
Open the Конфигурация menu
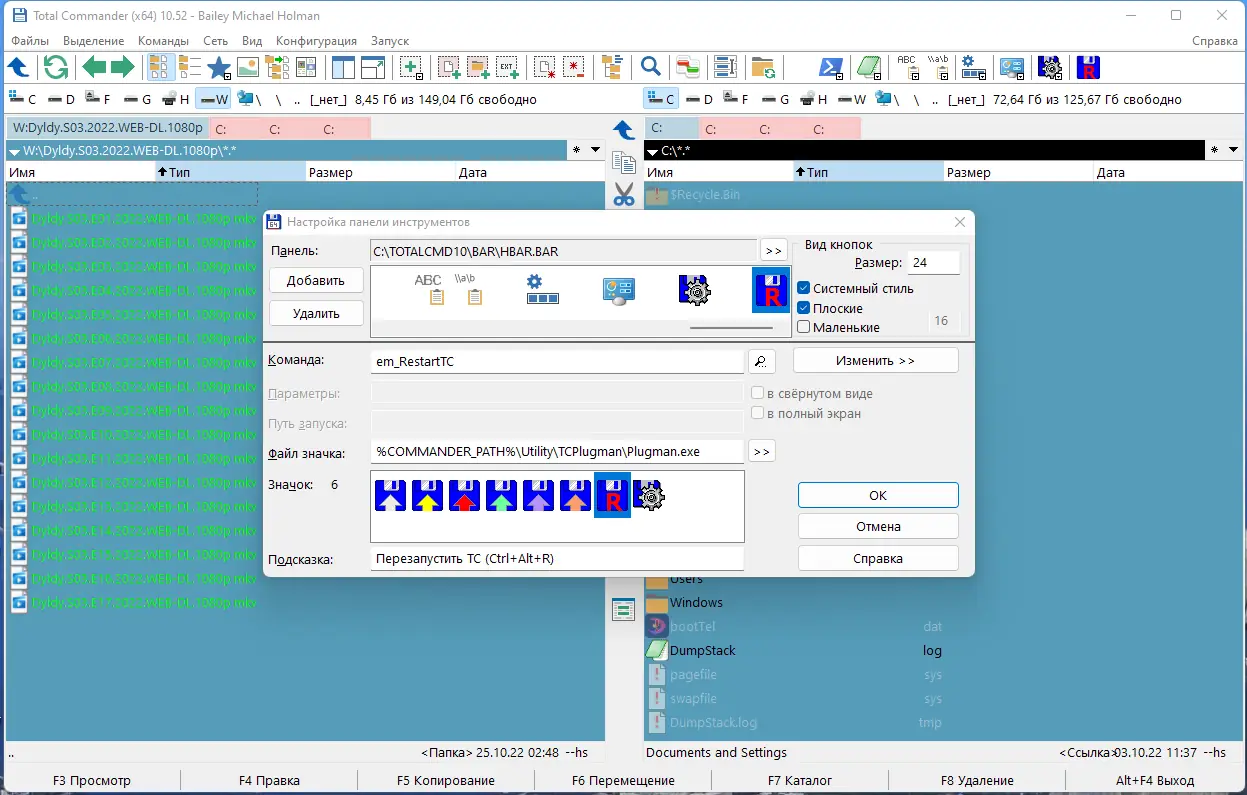pyautogui.click(x=316, y=41)
